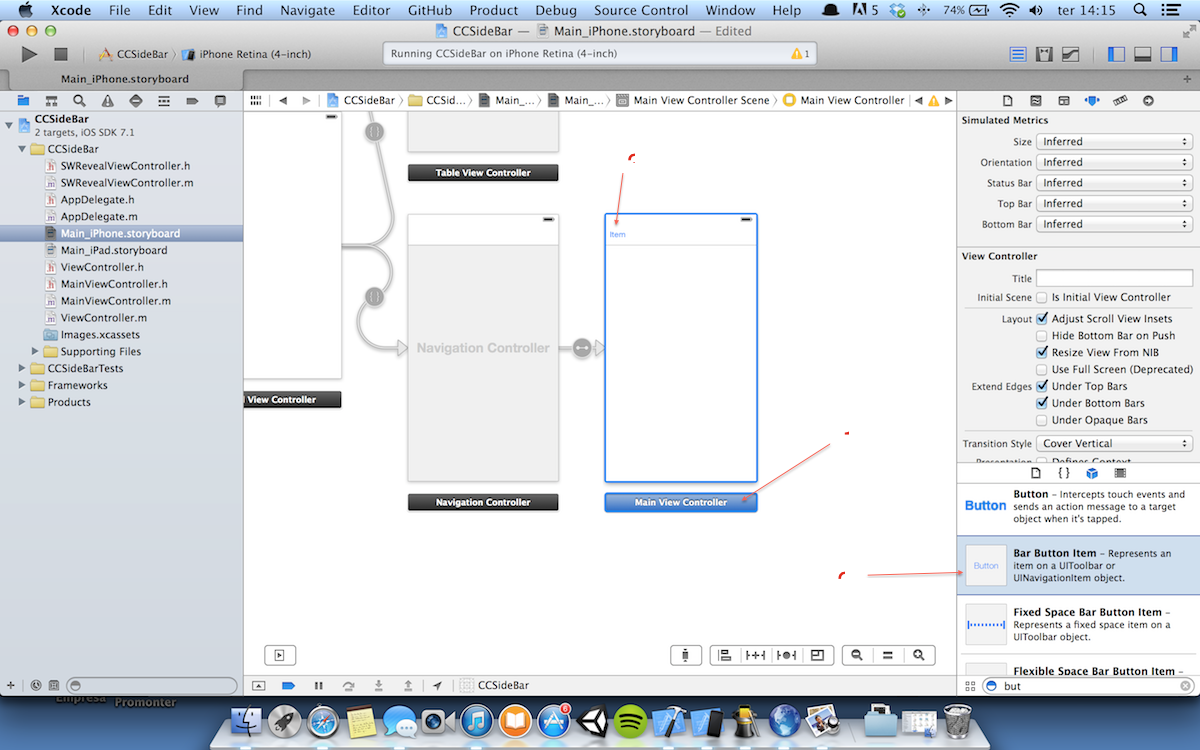Open the Pin constraints menu

coord(756,655)
